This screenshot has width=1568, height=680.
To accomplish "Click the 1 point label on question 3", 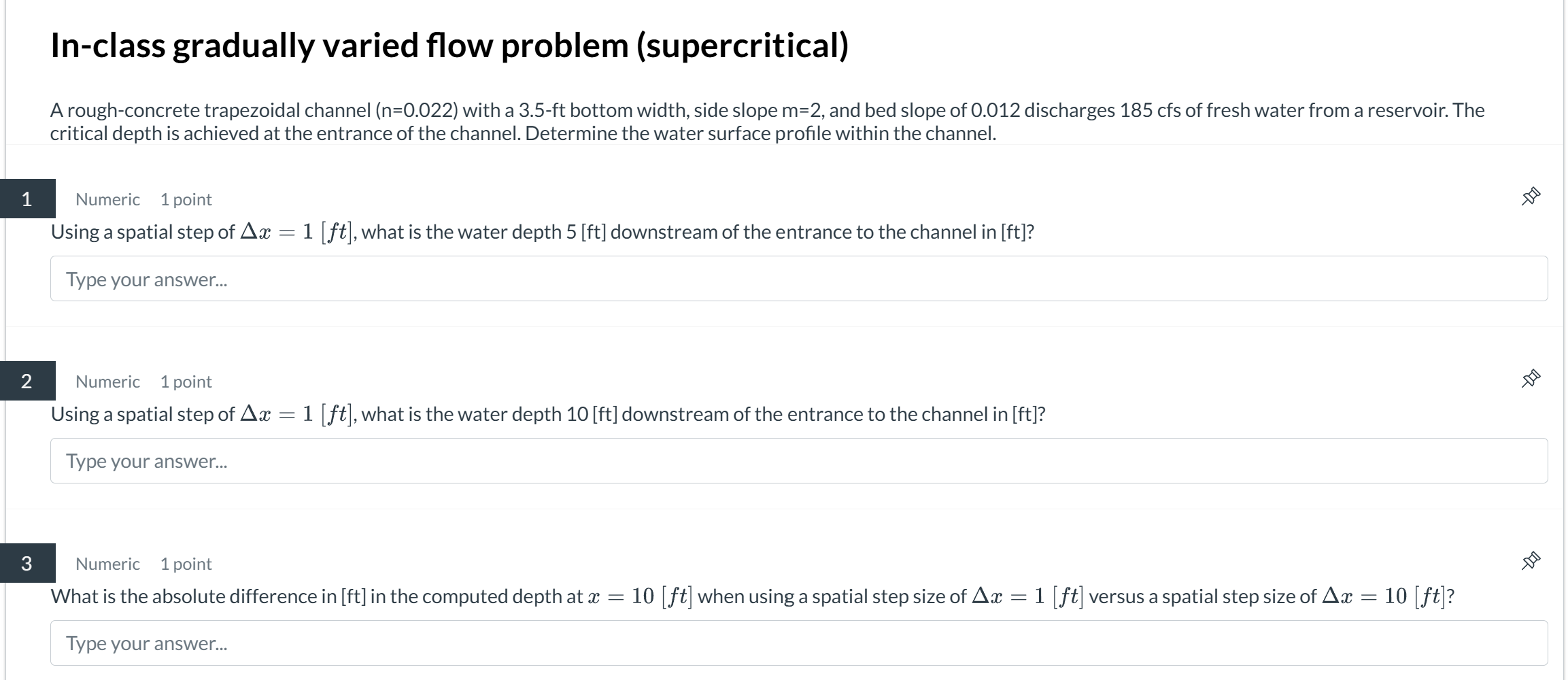I will click(186, 563).
